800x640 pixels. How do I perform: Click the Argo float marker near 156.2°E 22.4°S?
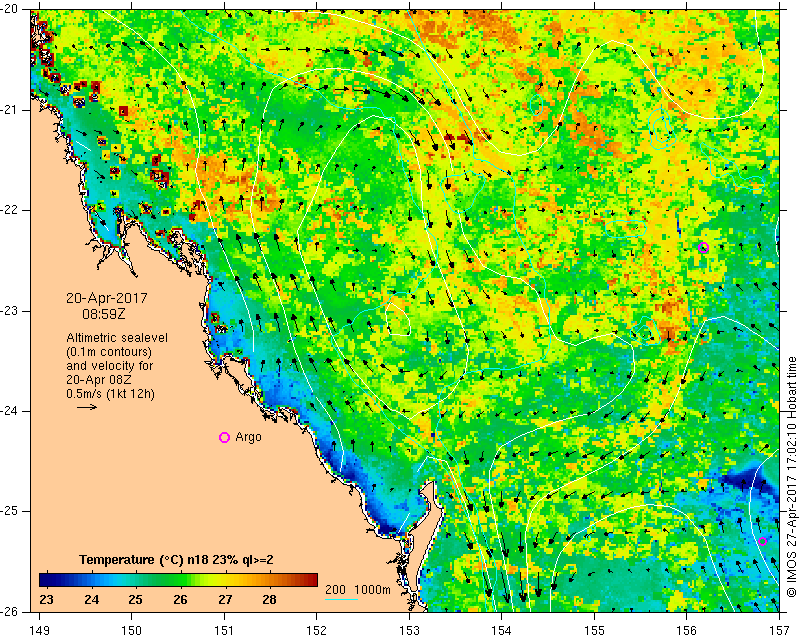tap(704, 248)
